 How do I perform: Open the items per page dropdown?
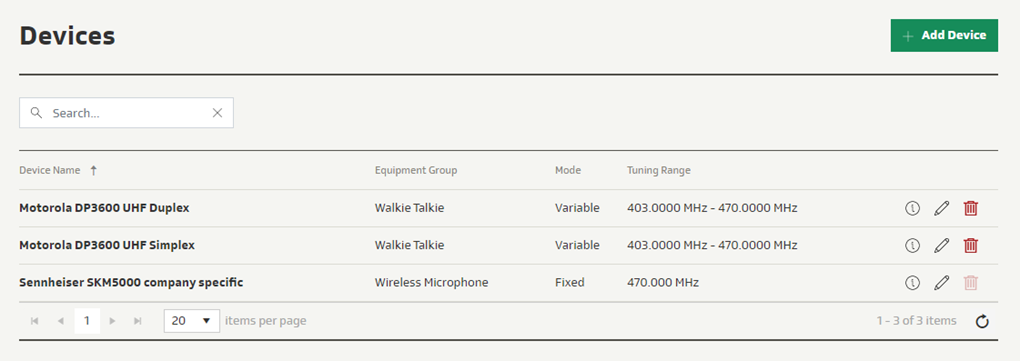(x=192, y=321)
